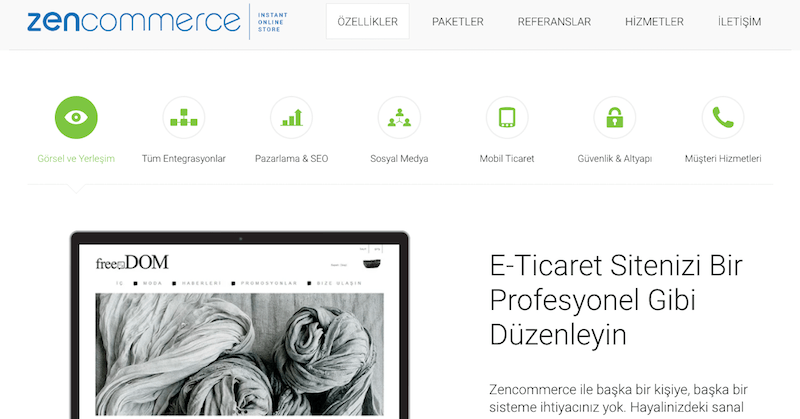800x419 pixels.
Task: Select PROMOSYONLAR in the freeDOM preview menu
Action: tap(269, 283)
